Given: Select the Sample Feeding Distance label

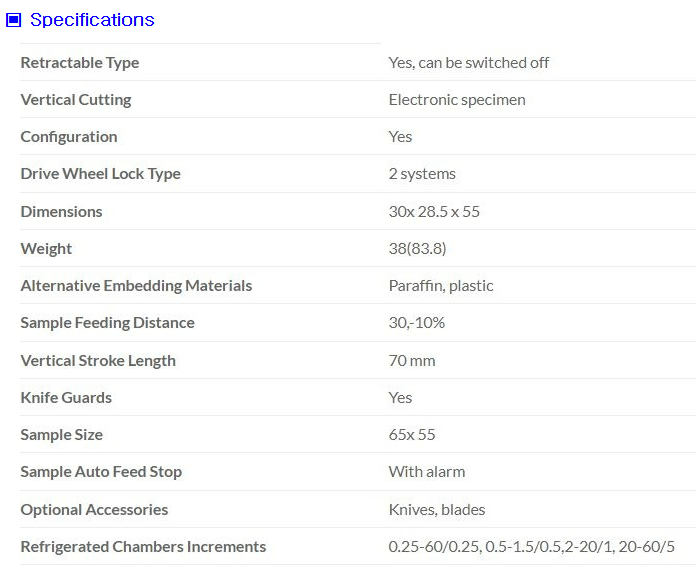Looking at the screenshot, I should pyautogui.click(x=108, y=323).
